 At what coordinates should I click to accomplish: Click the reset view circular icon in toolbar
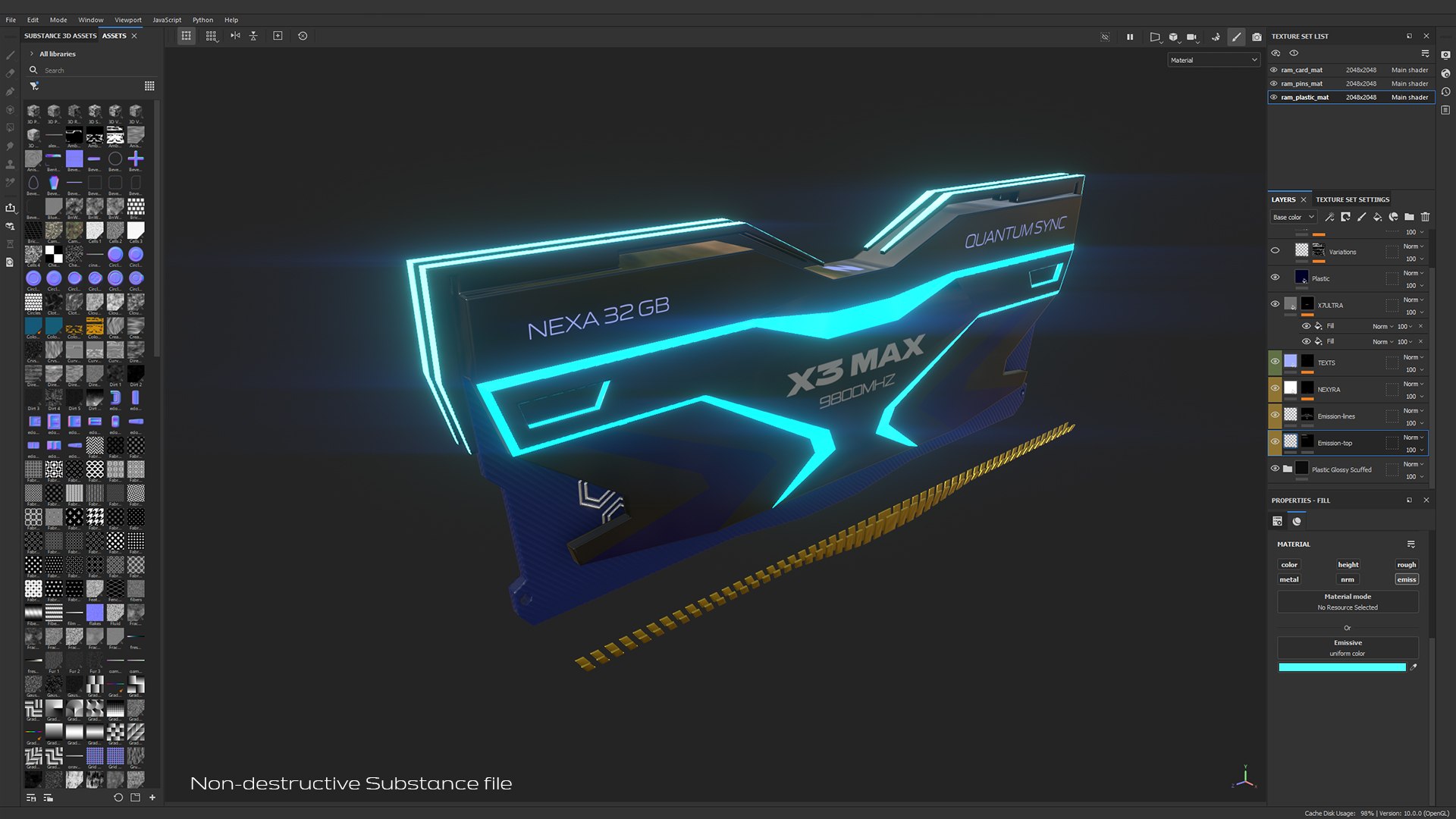303,36
